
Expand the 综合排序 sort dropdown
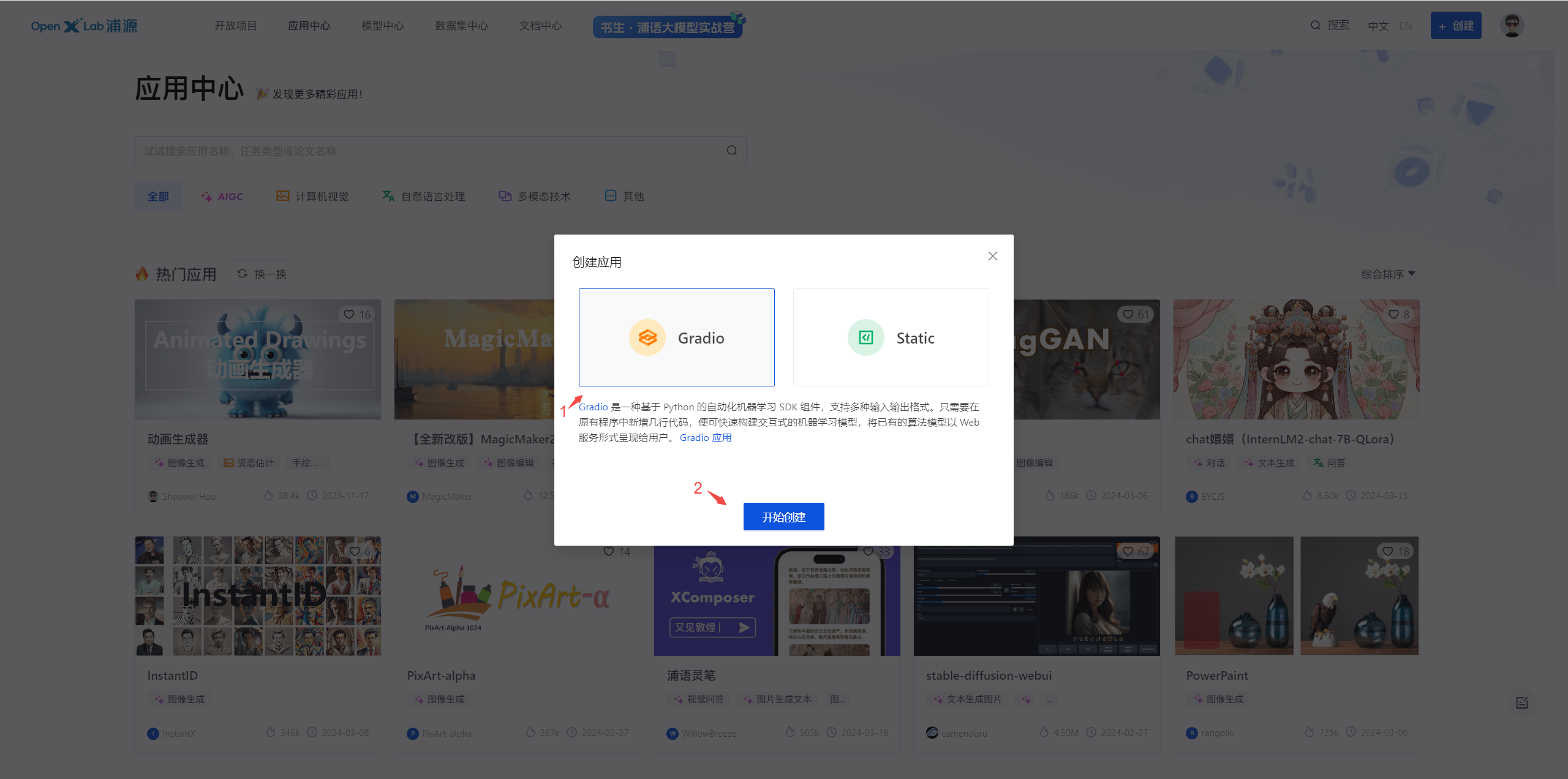click(1387, 274)
